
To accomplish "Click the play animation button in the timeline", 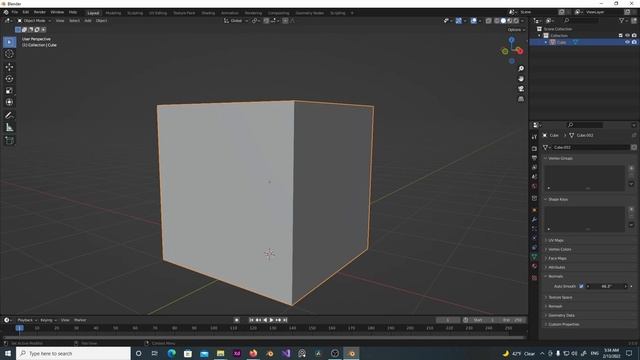I will pyautogui.click(x=271, y=320).
